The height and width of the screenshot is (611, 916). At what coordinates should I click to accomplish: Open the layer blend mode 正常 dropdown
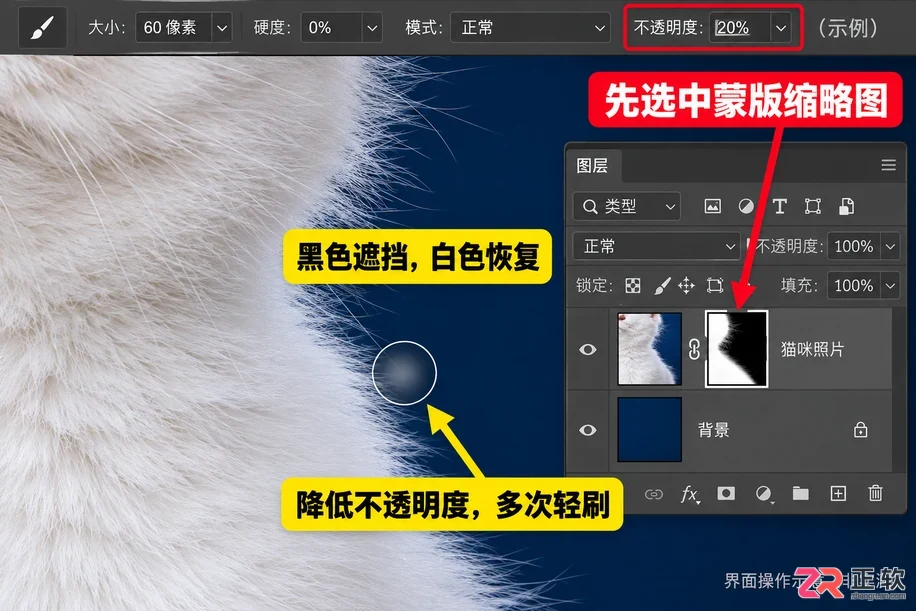(x=657, y=246)
